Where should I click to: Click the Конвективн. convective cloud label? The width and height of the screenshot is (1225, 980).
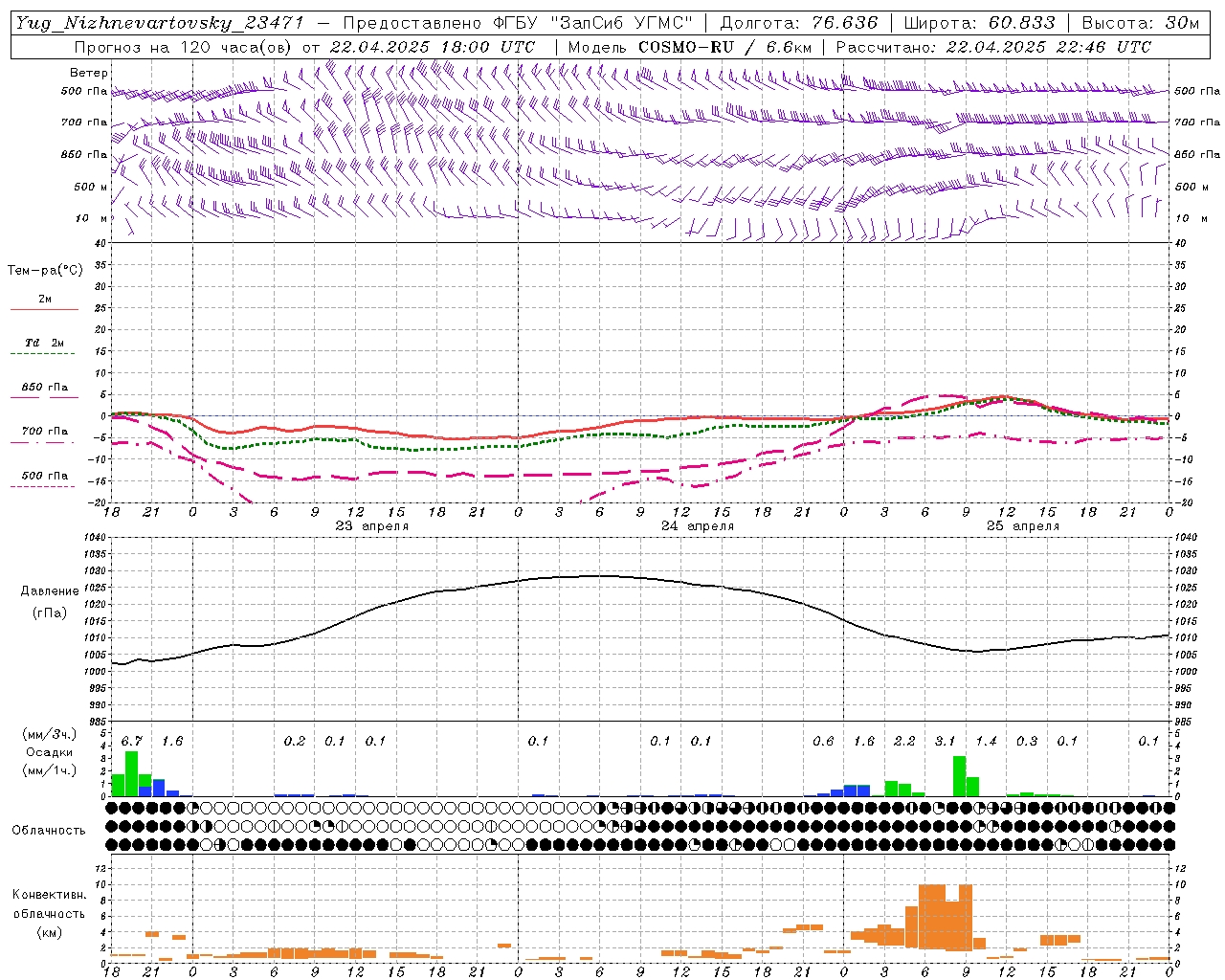click(49, 895)
